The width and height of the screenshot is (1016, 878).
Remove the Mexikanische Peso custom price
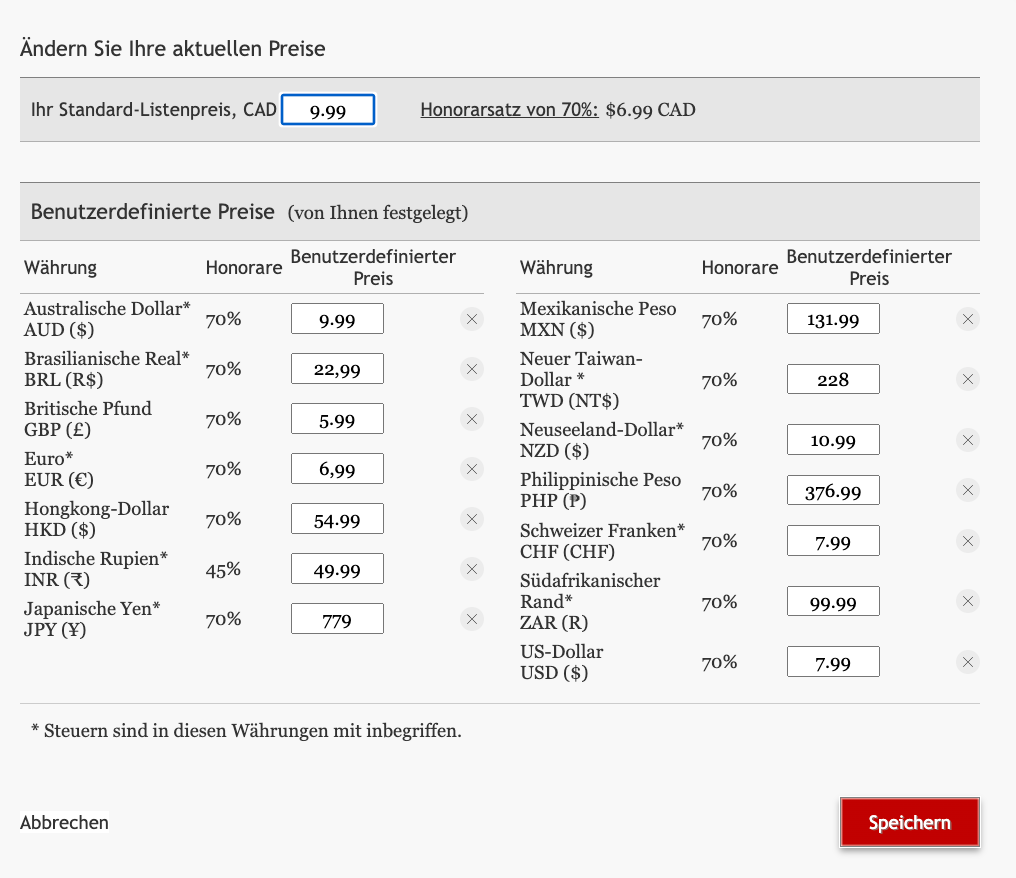click(x=967, y=318)
